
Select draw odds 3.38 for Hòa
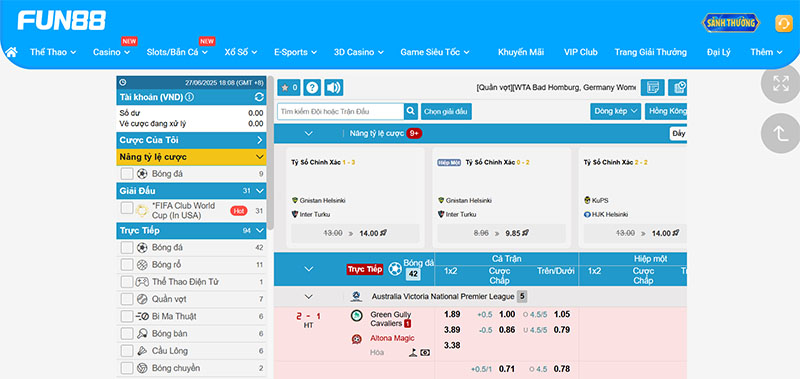(452, 345)
